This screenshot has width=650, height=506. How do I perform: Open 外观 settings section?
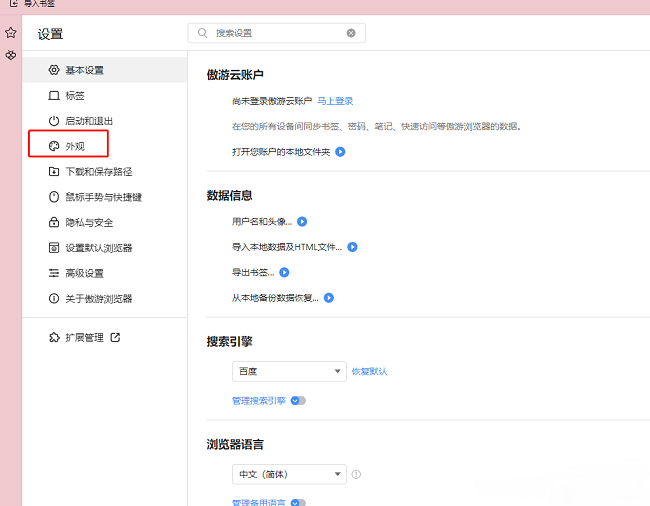pos(104,146)
